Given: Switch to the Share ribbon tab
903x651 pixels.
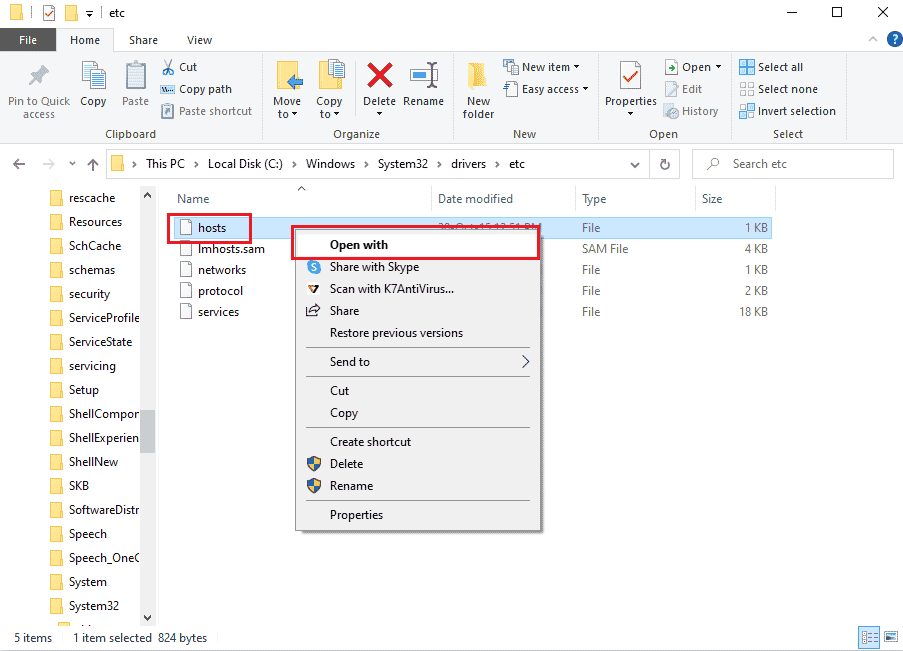Looking at the screenshot, I should click(x=143, y=40).
